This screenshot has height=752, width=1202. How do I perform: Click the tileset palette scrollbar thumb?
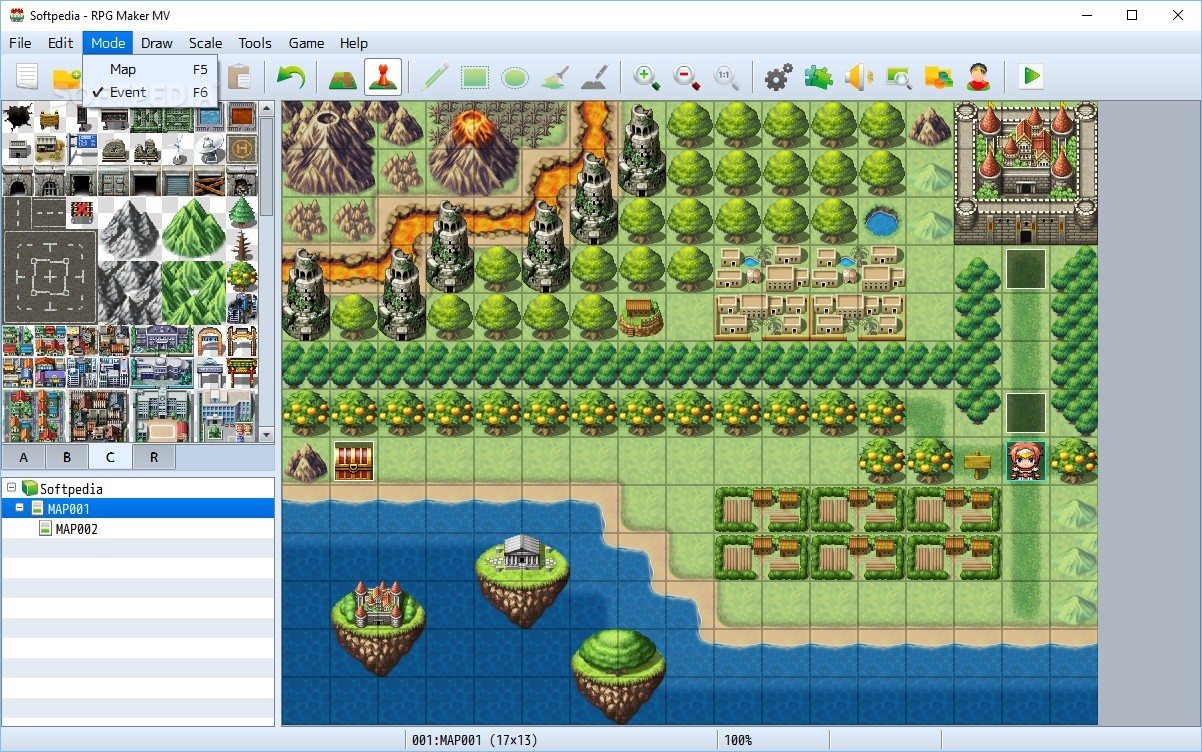tap(266, 166)
